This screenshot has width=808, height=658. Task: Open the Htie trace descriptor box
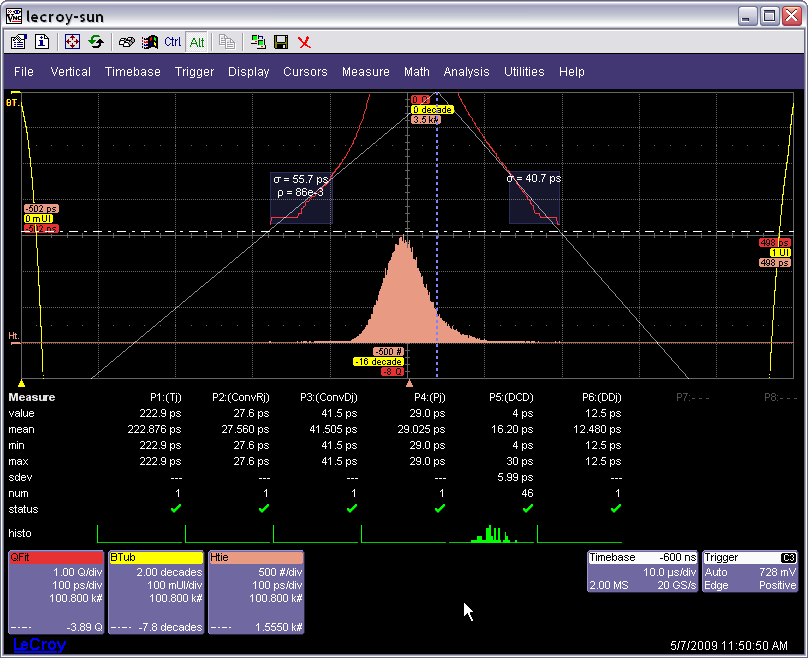(256, 593)
